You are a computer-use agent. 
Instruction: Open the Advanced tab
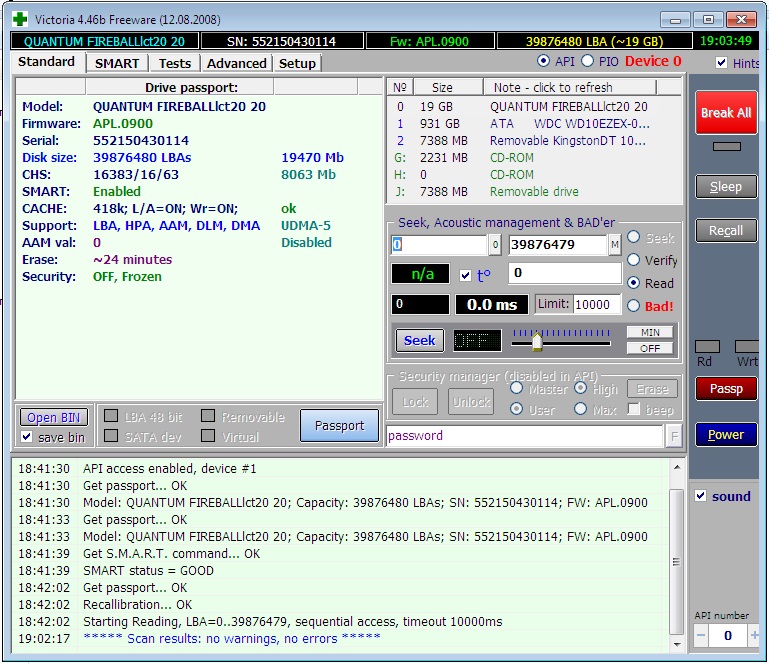pos(236,63)
